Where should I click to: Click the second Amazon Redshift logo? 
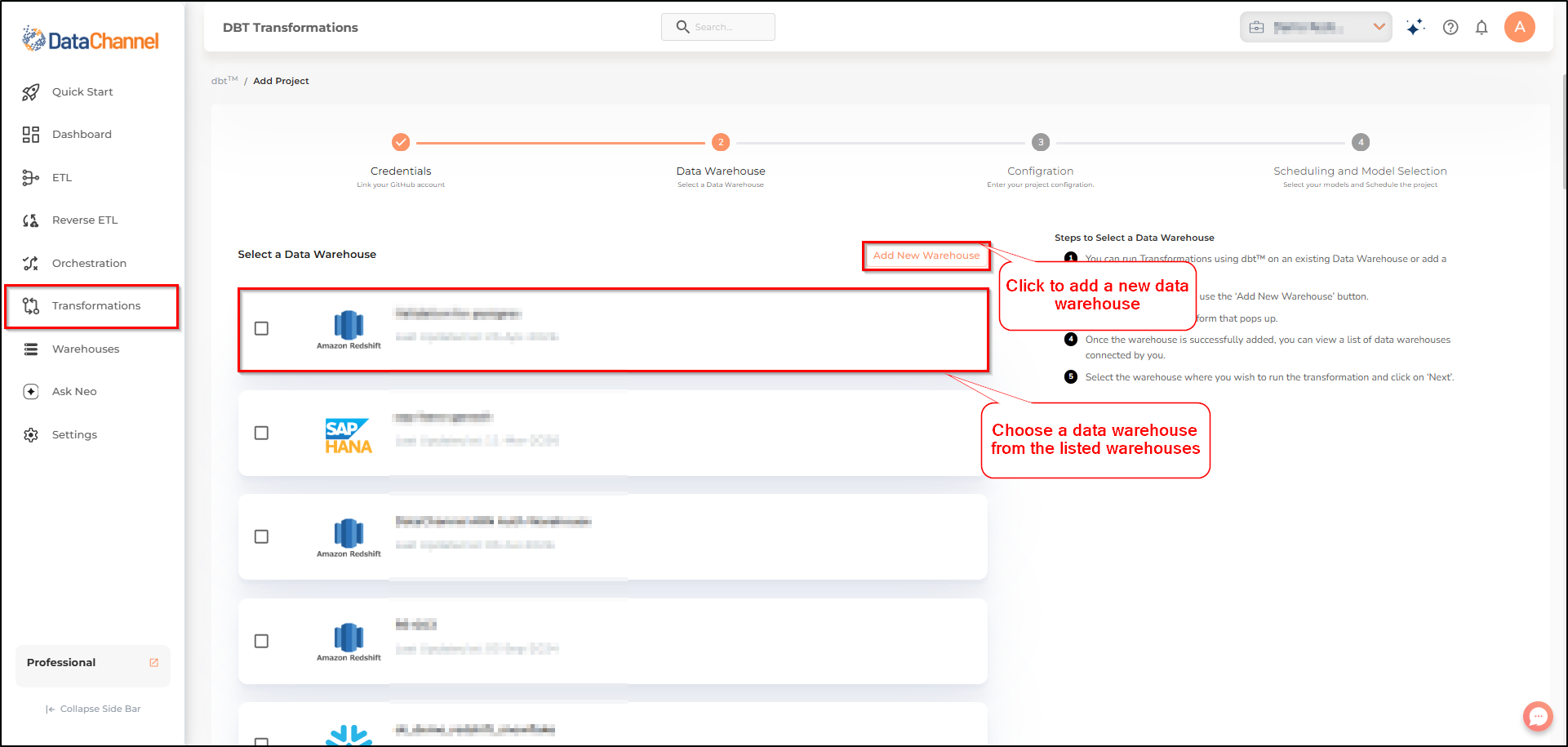[x=349, y=538]
